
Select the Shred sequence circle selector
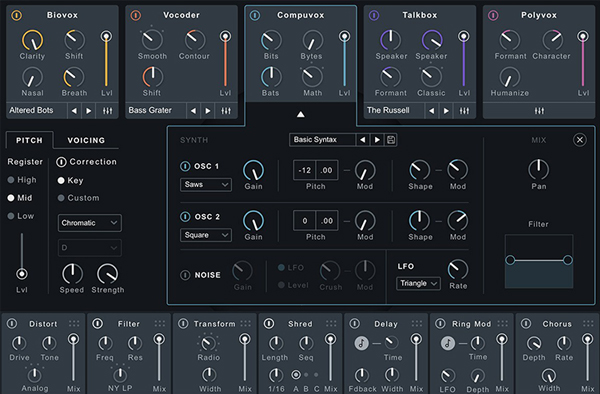pyautogui.click(x=296, y=375)
